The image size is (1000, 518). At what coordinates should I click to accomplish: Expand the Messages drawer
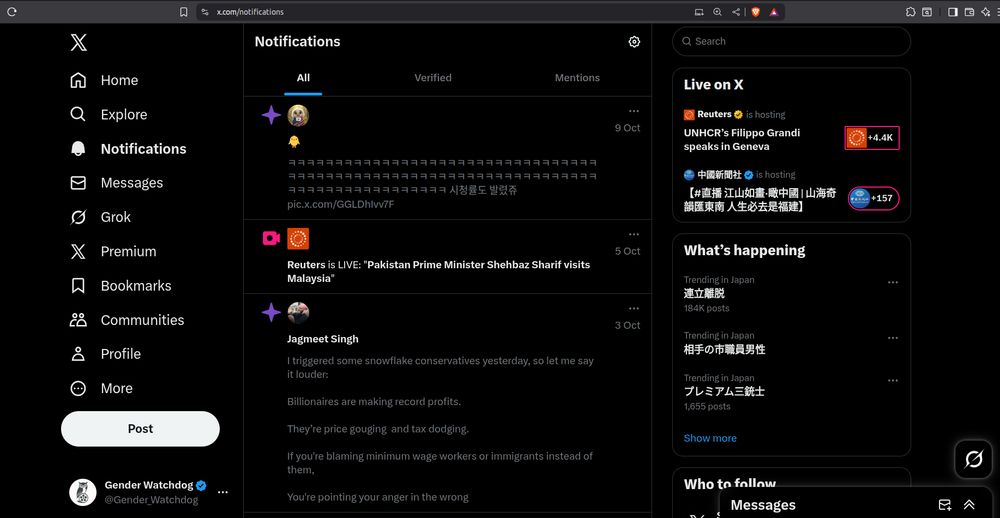click(969, 505)
